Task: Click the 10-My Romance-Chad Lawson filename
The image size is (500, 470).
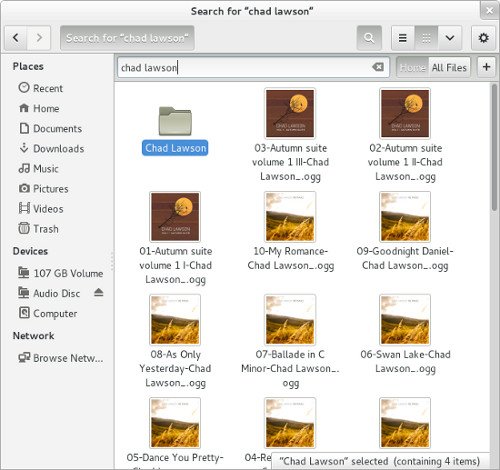Action: click(291, 258)
